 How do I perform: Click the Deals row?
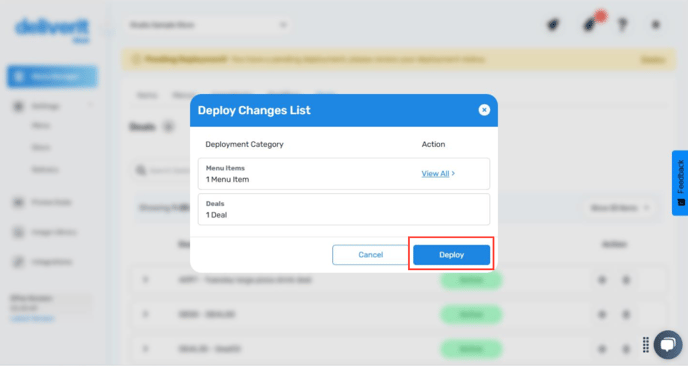pyautogui.click(x=344, y=209)
